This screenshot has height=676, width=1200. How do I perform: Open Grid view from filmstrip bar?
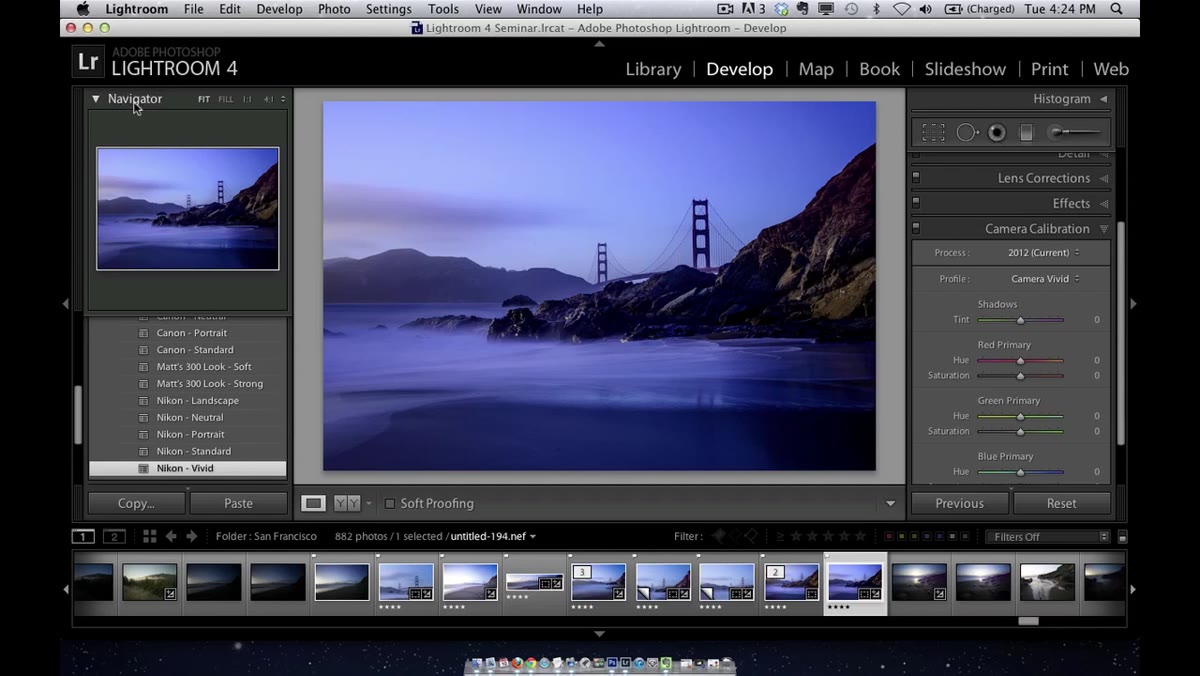(149, 536)
